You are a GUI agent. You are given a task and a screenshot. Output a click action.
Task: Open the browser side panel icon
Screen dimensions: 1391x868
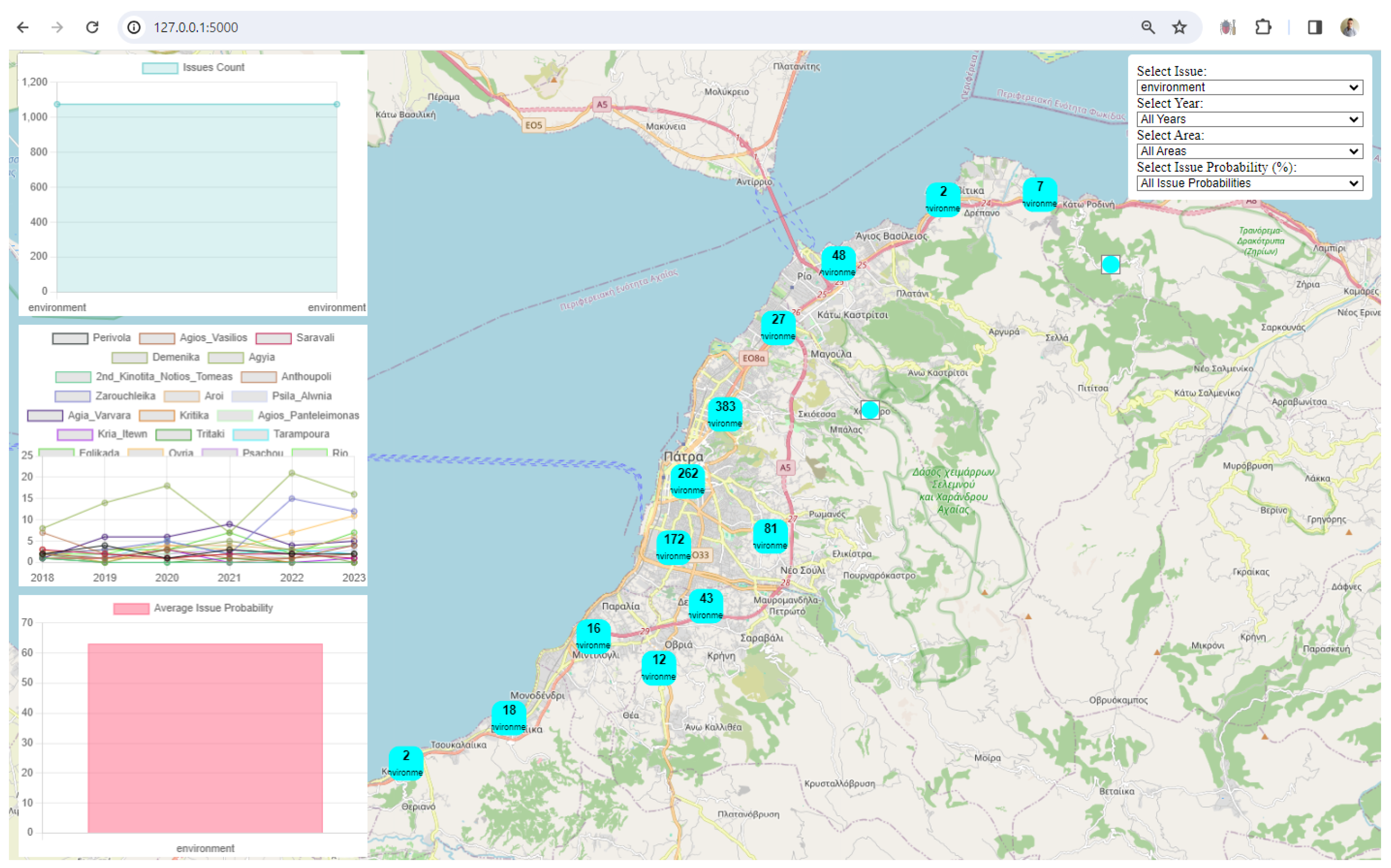(x=1315, y=27)
